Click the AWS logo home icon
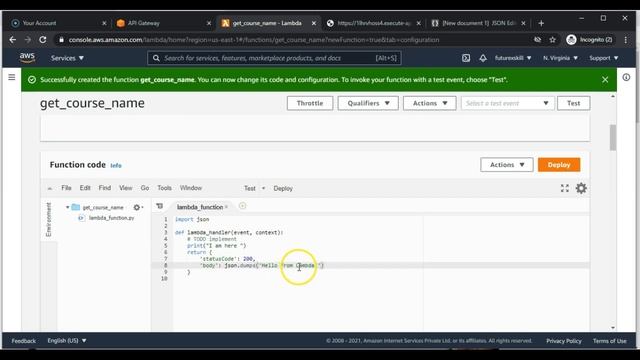640x360 pixels. [x=27, y=58]
